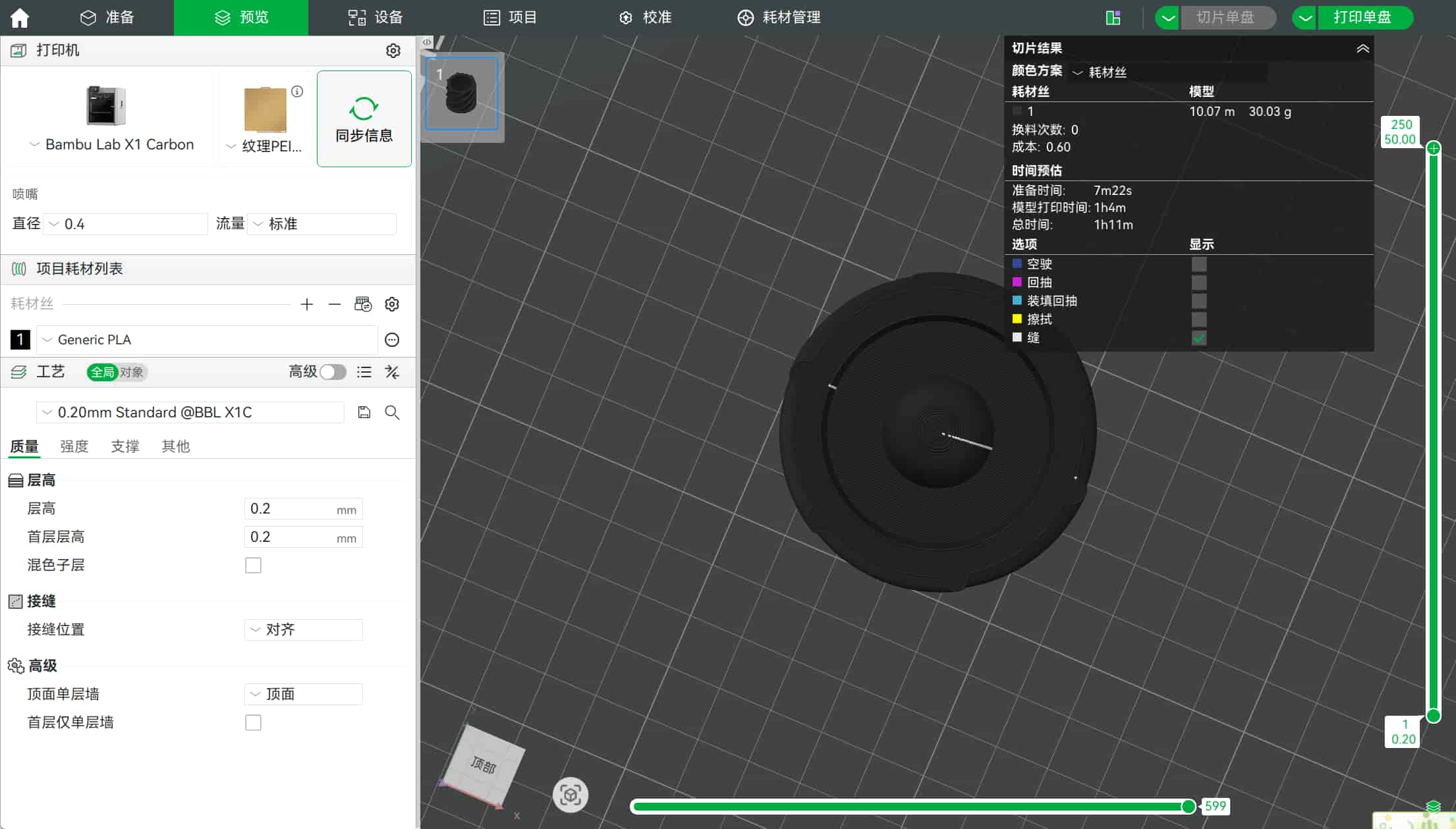Viewport: 1456px width, 829px height.
Task: Save the process preset icon
Action: [x=364, y=412]
